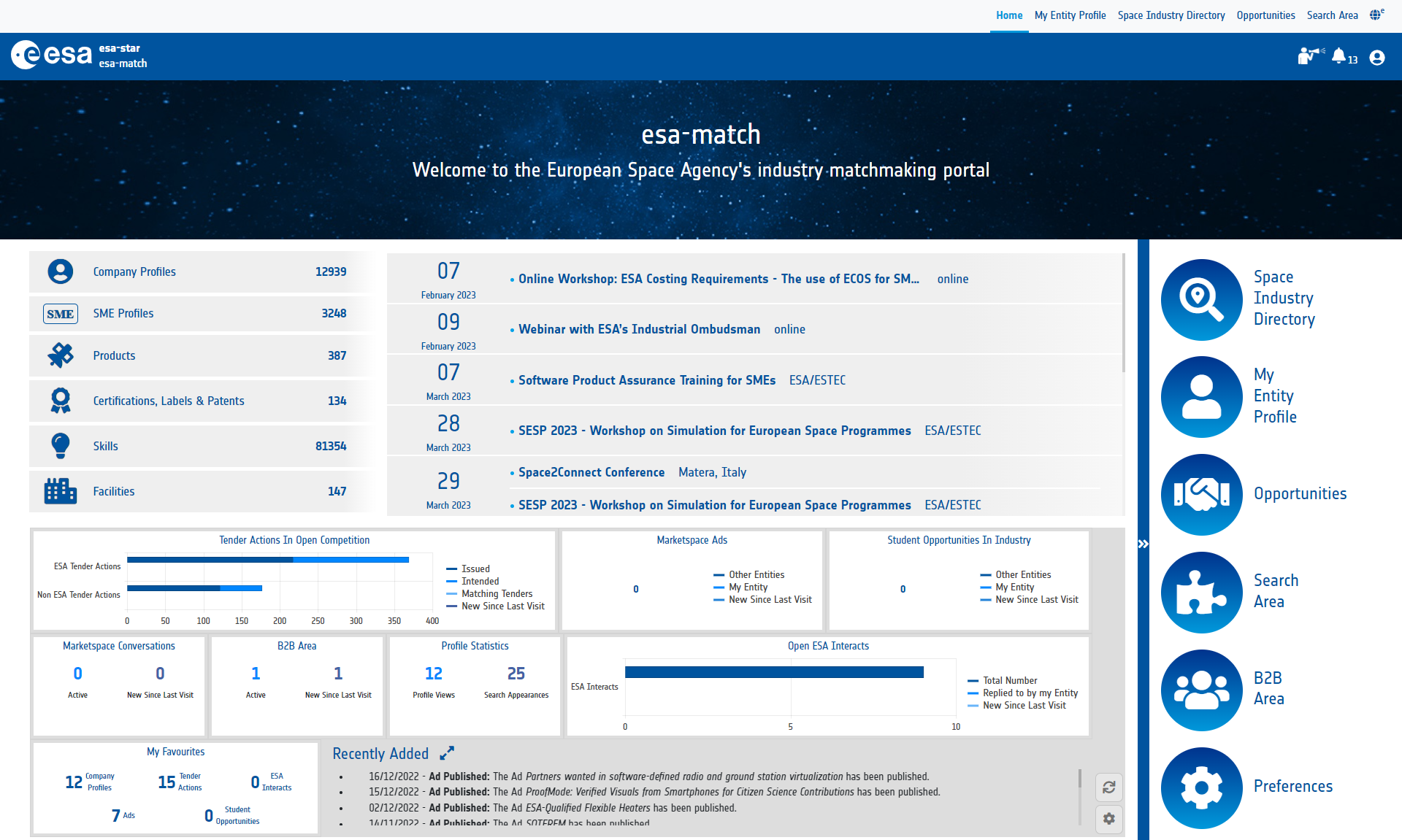Expand Recently Added in fullscreen view
Image resolution: width=1402 pixels, height=840 pixels.
pyautogui.click(x=446, y=752)
